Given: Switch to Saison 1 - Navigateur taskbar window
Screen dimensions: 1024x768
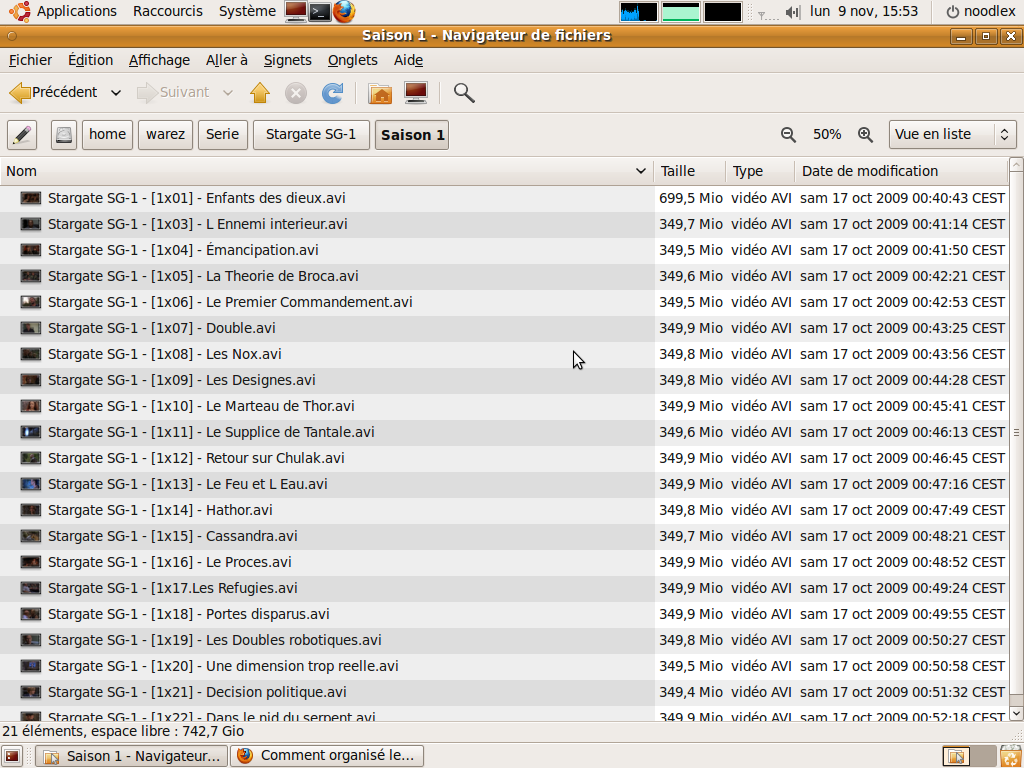Looking at the screenshot, I should (x=131, y=756).
